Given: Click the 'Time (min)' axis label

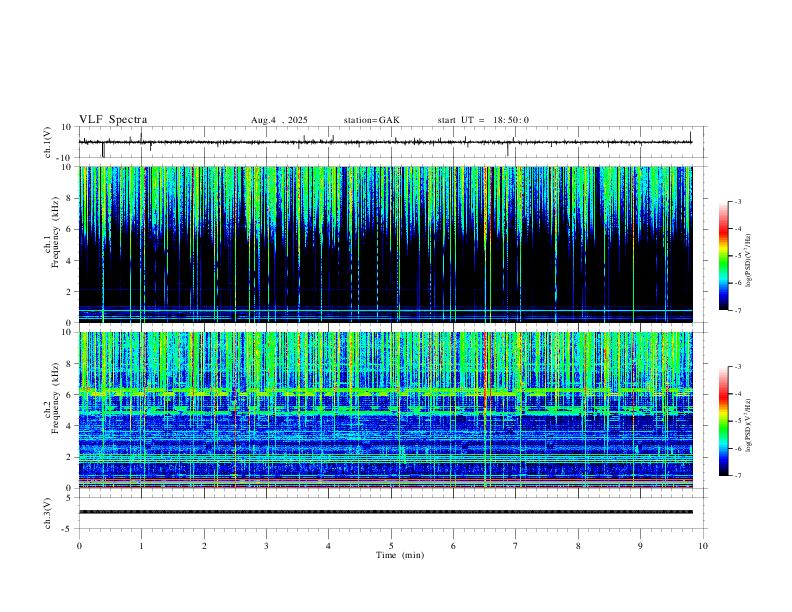Looking at the screenshot, I should click(400, 555).
